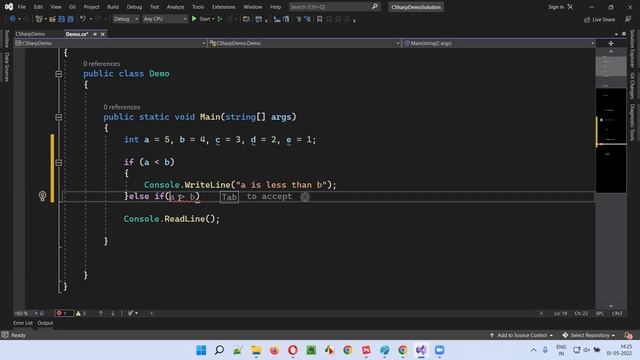Click the split editor plus icon
This screenshot has width=640, height=360.
[611, 43]
